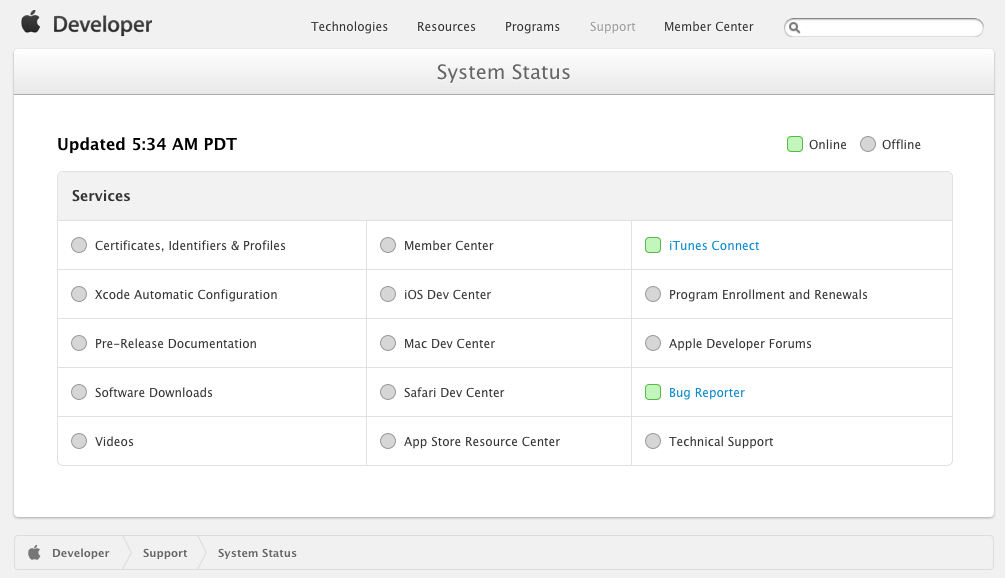Click the Apple icon in the breadcrumb bar
Image resolution: width=1005 pixels, height=578 pixels.
point(35,552)
